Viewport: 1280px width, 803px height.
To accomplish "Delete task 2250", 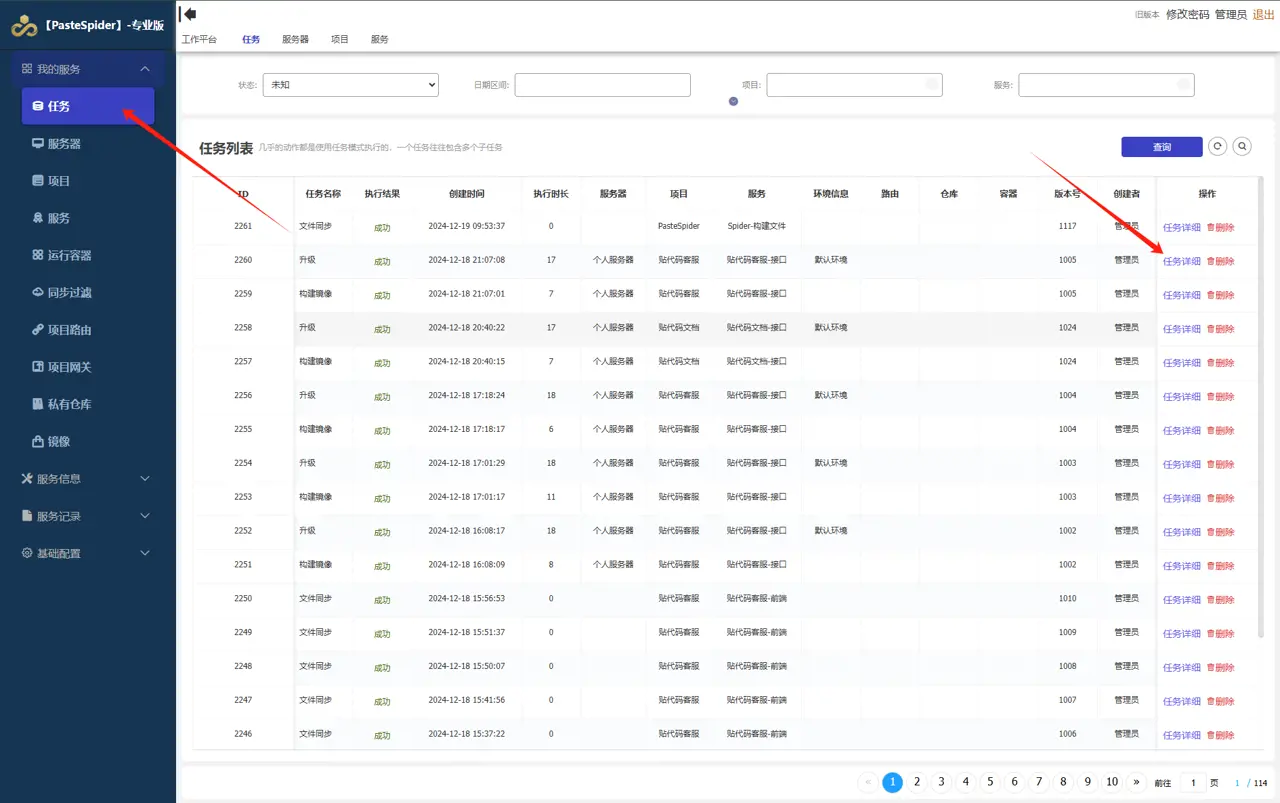I will (x=1221, y=600).
